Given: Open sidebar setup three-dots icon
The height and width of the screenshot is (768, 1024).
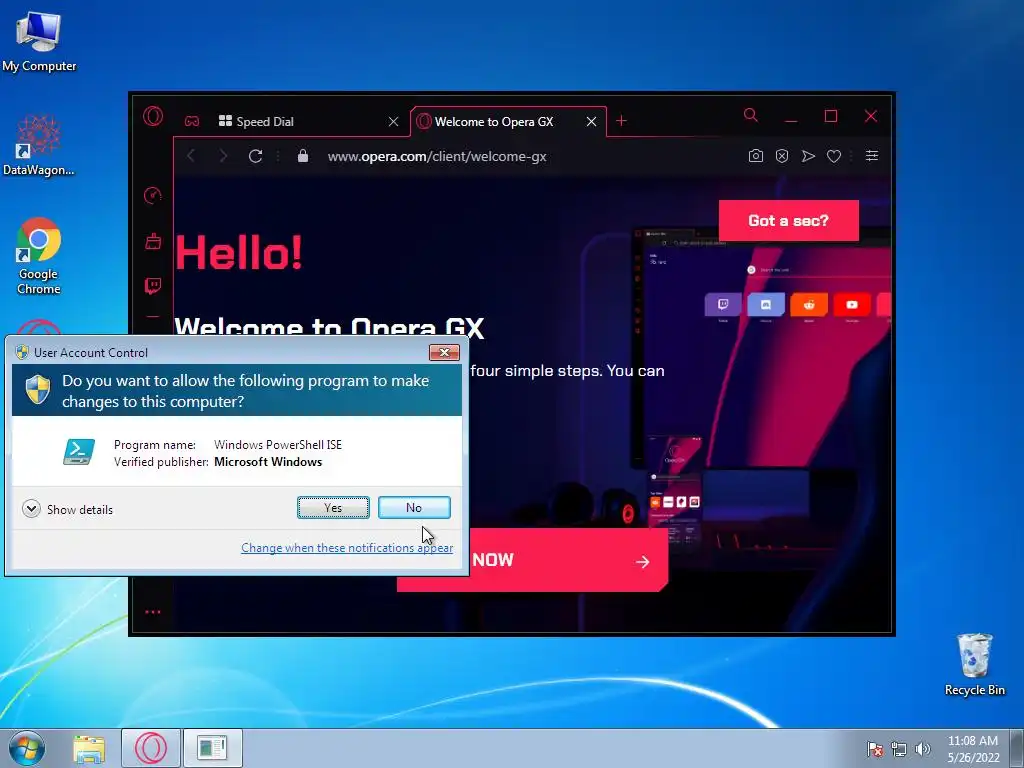Looking at the screenshot, I should [153, 612].
